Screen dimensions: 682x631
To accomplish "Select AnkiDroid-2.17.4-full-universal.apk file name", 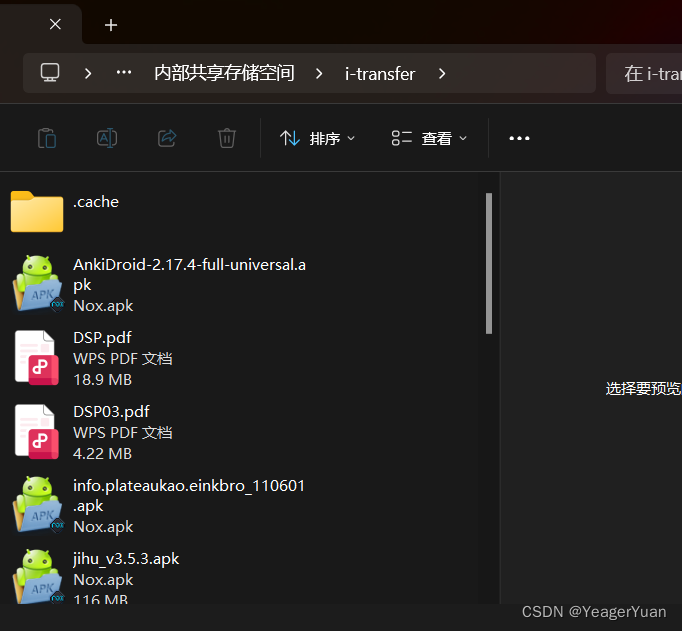I will click(189, 274).
